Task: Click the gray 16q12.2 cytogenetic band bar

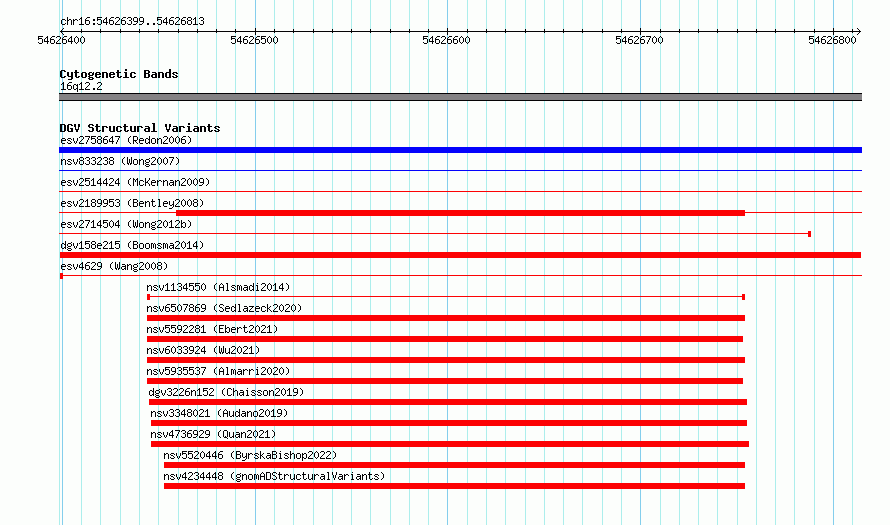Action: coord(460,97)
